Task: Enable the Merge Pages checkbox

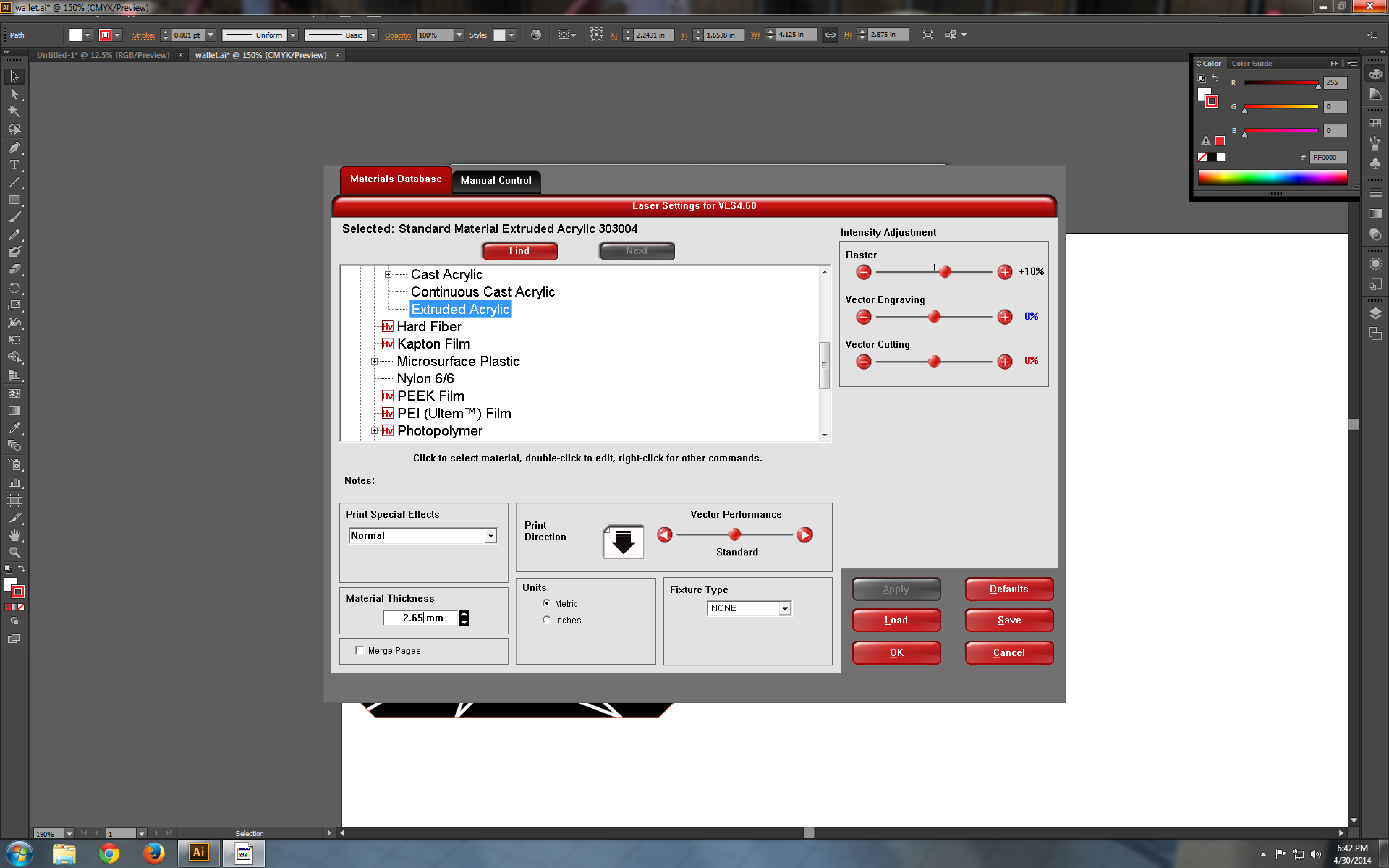Action: coord(360,650)
